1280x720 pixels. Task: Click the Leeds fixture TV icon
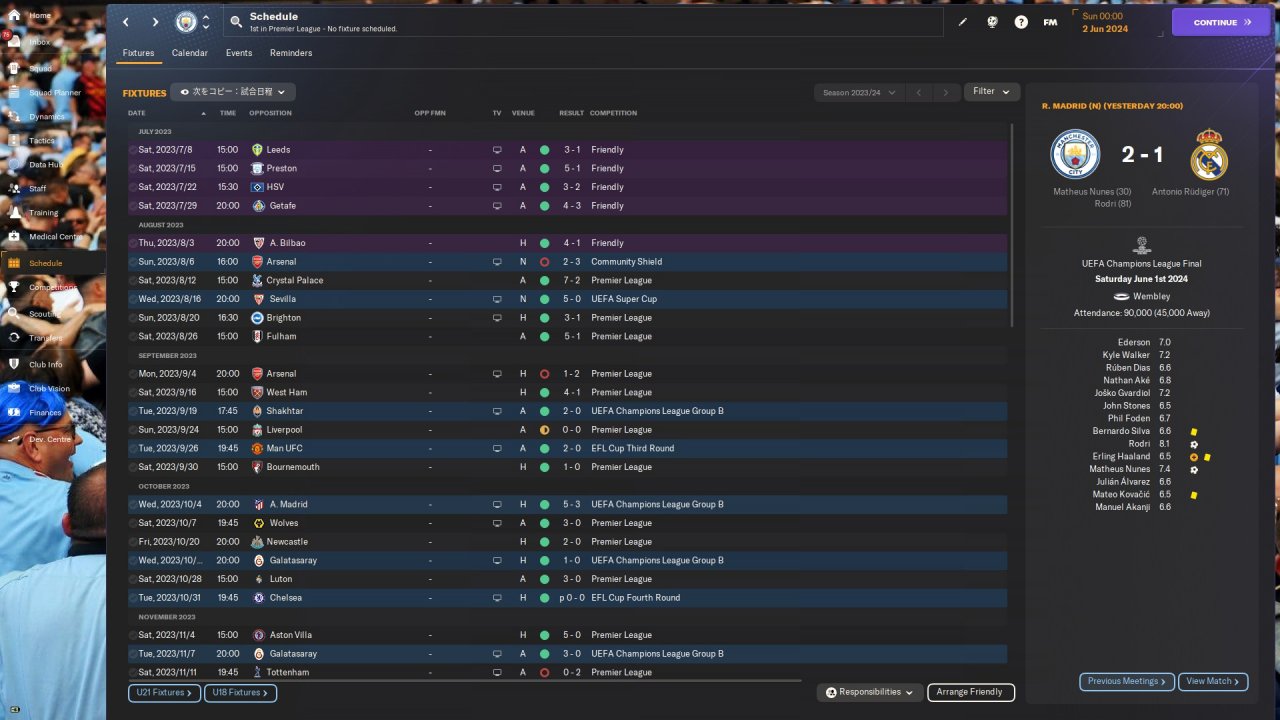tap(497, 150)
